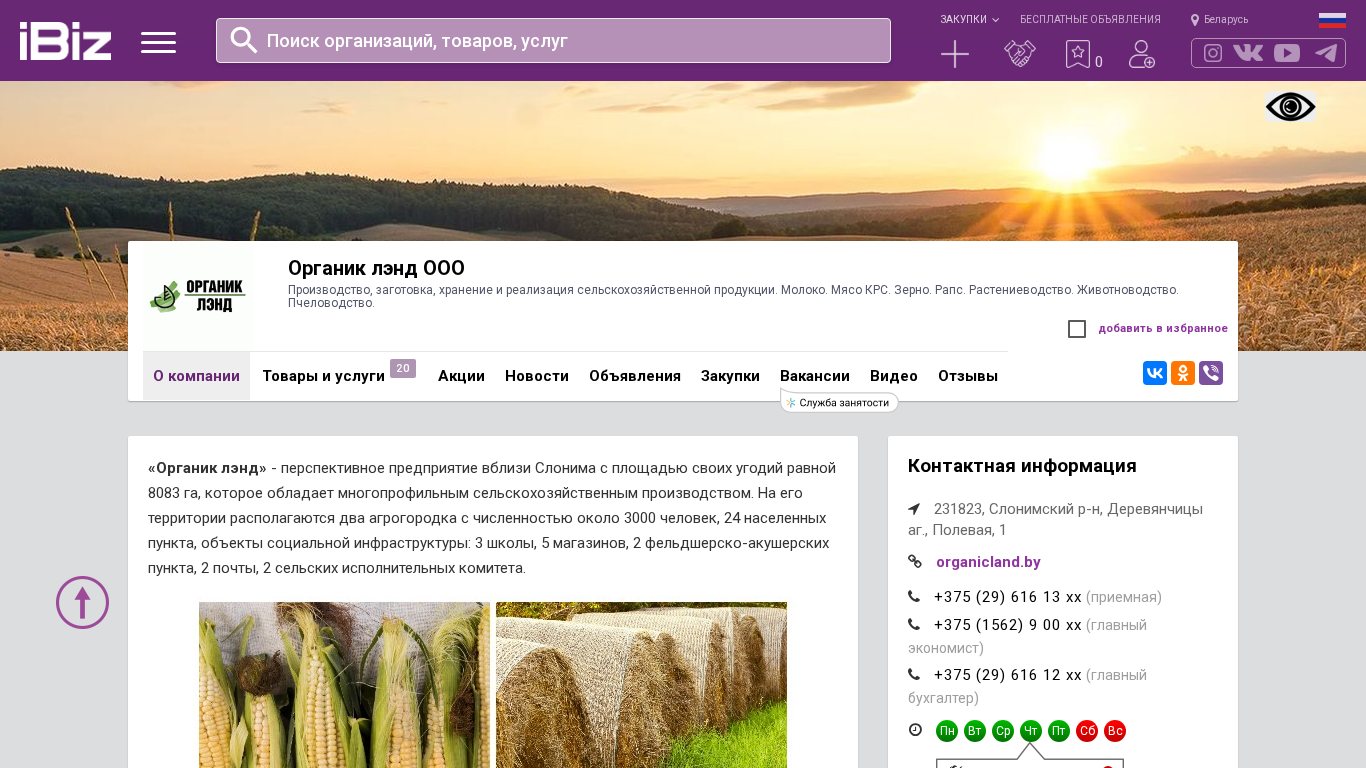Share company page via Viber
The width and height of the screenshot is (1366, 768).
[1211, 373]
